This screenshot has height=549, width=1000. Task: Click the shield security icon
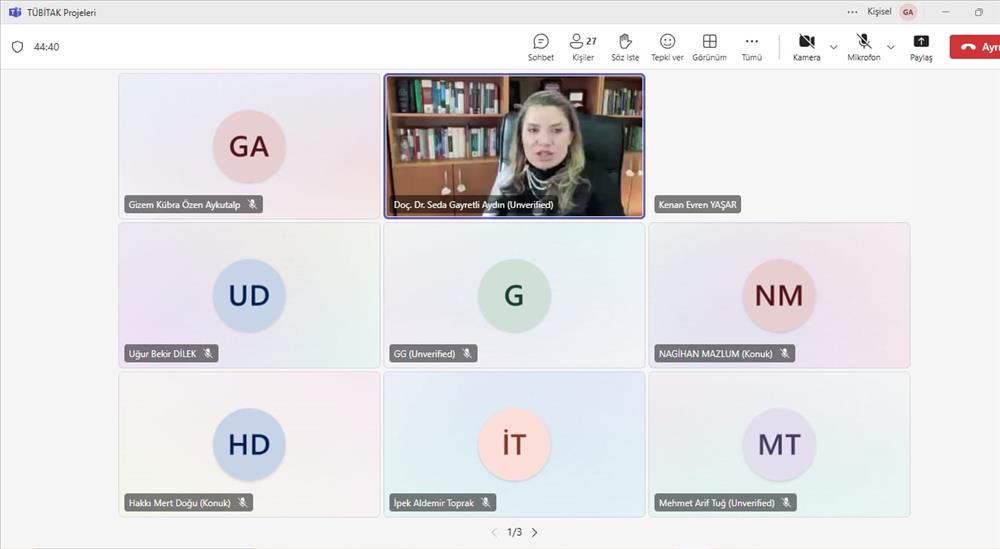(x=17, y=47)
